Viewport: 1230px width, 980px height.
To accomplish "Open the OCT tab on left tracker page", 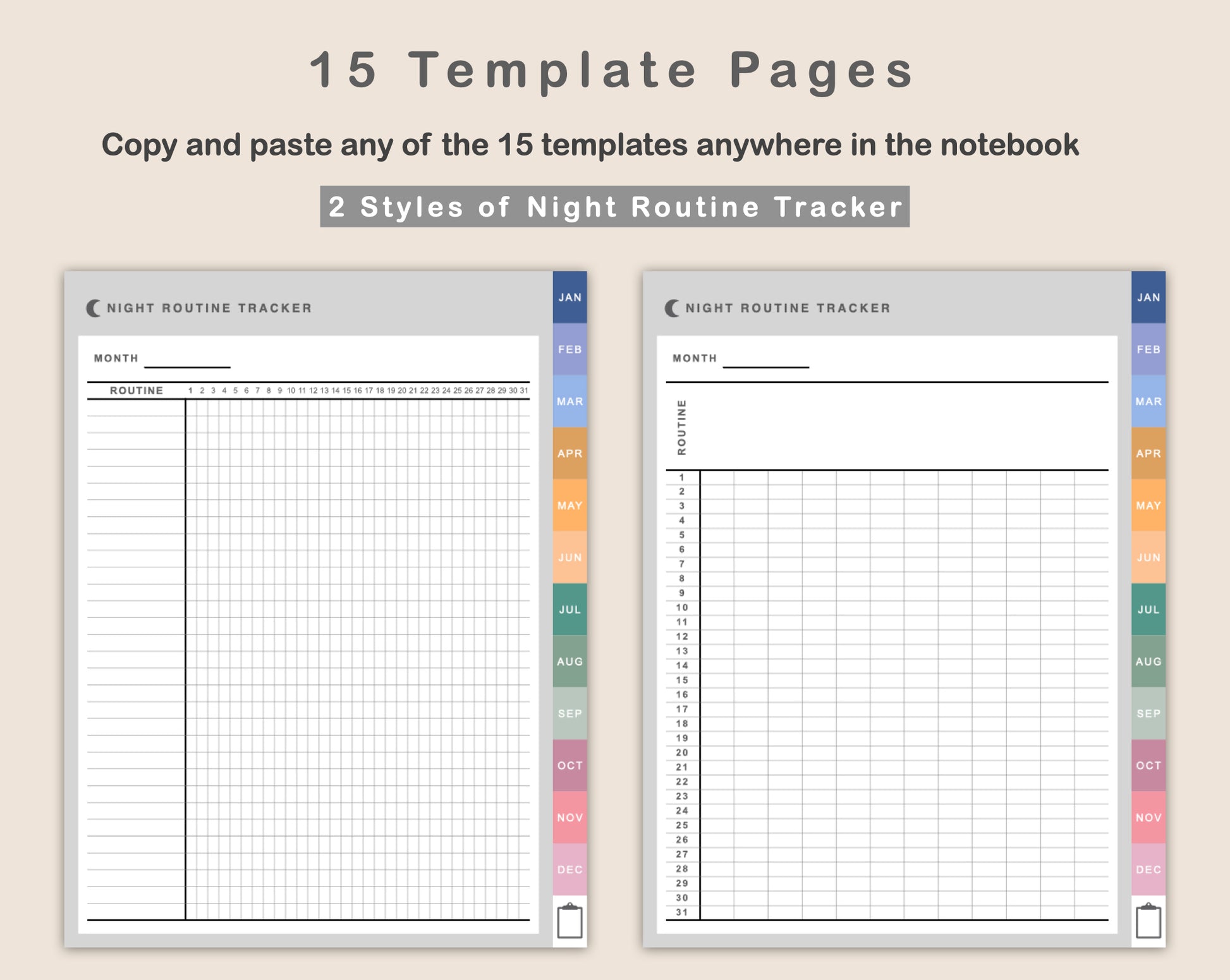I will point(569,765).
